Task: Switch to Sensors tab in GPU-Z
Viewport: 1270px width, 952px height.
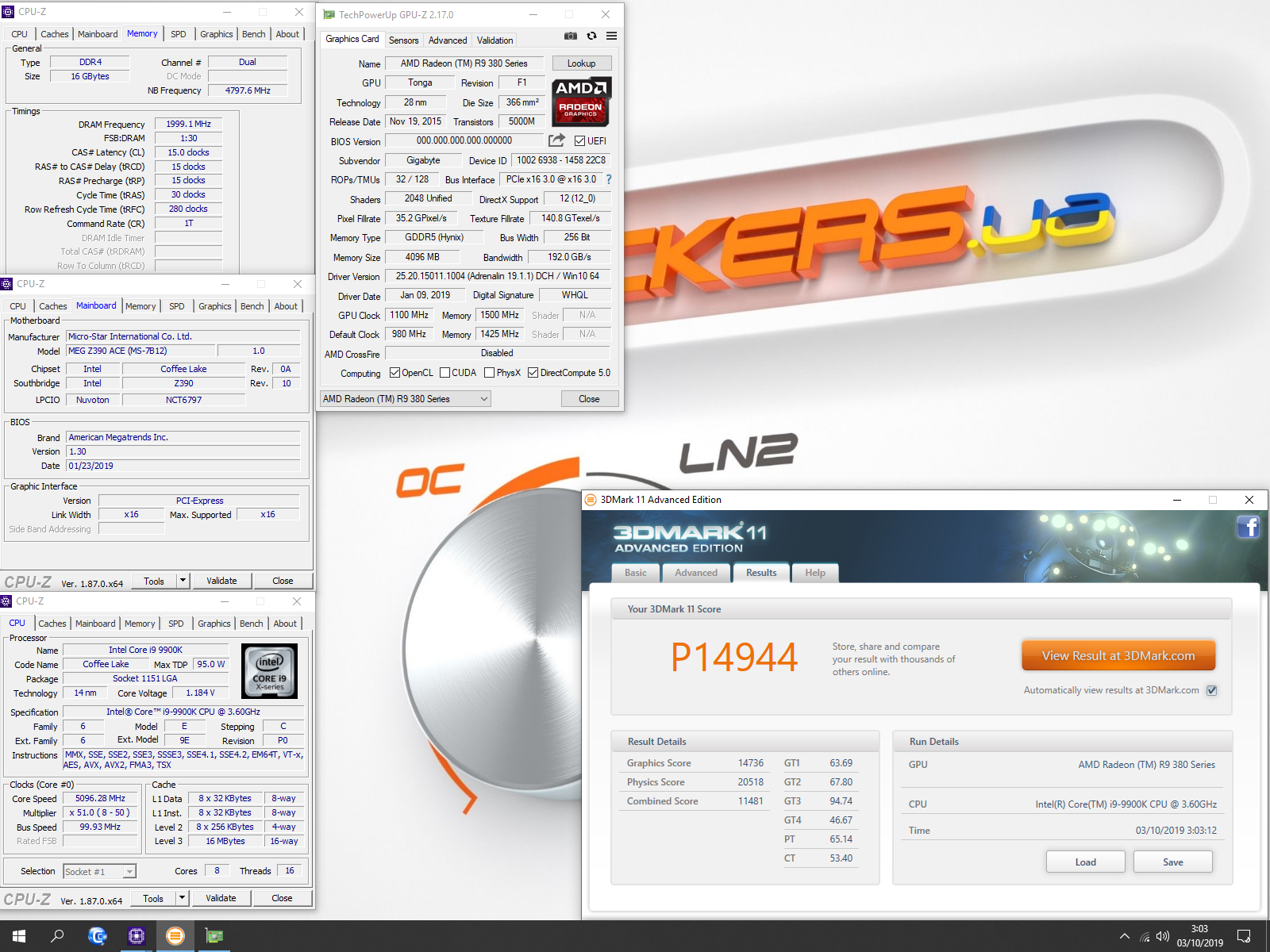Action: coord(403,40)
